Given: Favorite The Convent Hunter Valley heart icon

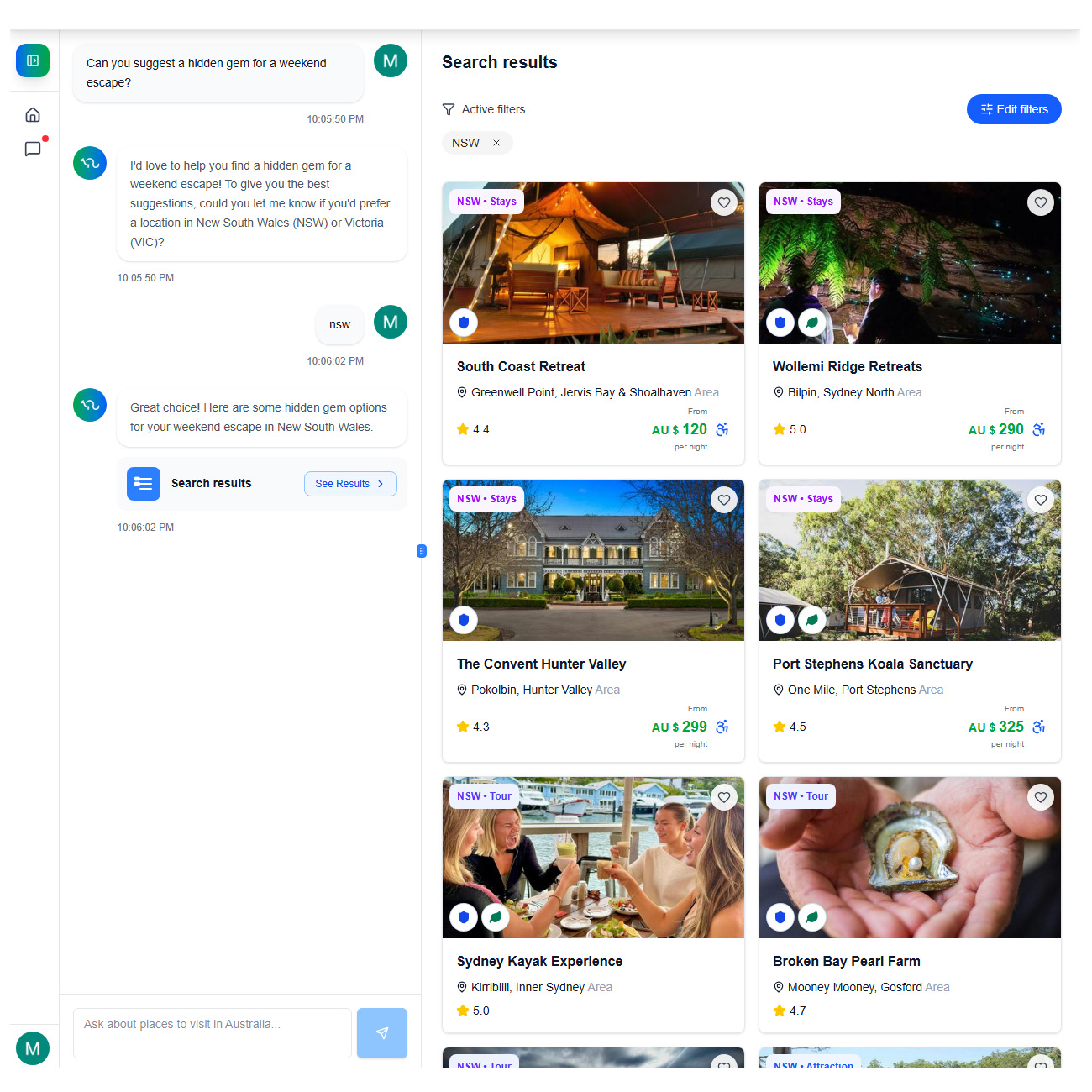Looking at the screenshot, I should 724,500.
